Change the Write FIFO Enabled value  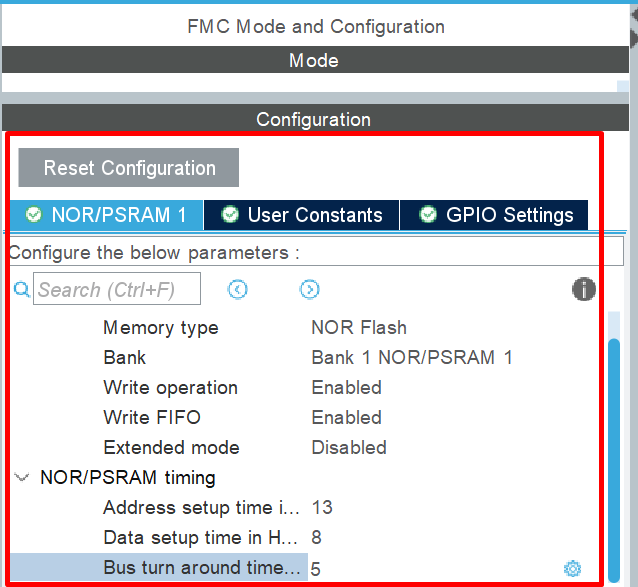tap(347, 417)
